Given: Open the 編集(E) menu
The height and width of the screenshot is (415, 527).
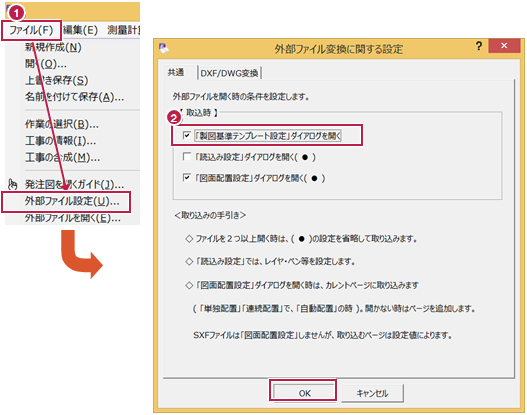Looking at the screenshot, I should [x=80, y=30].
